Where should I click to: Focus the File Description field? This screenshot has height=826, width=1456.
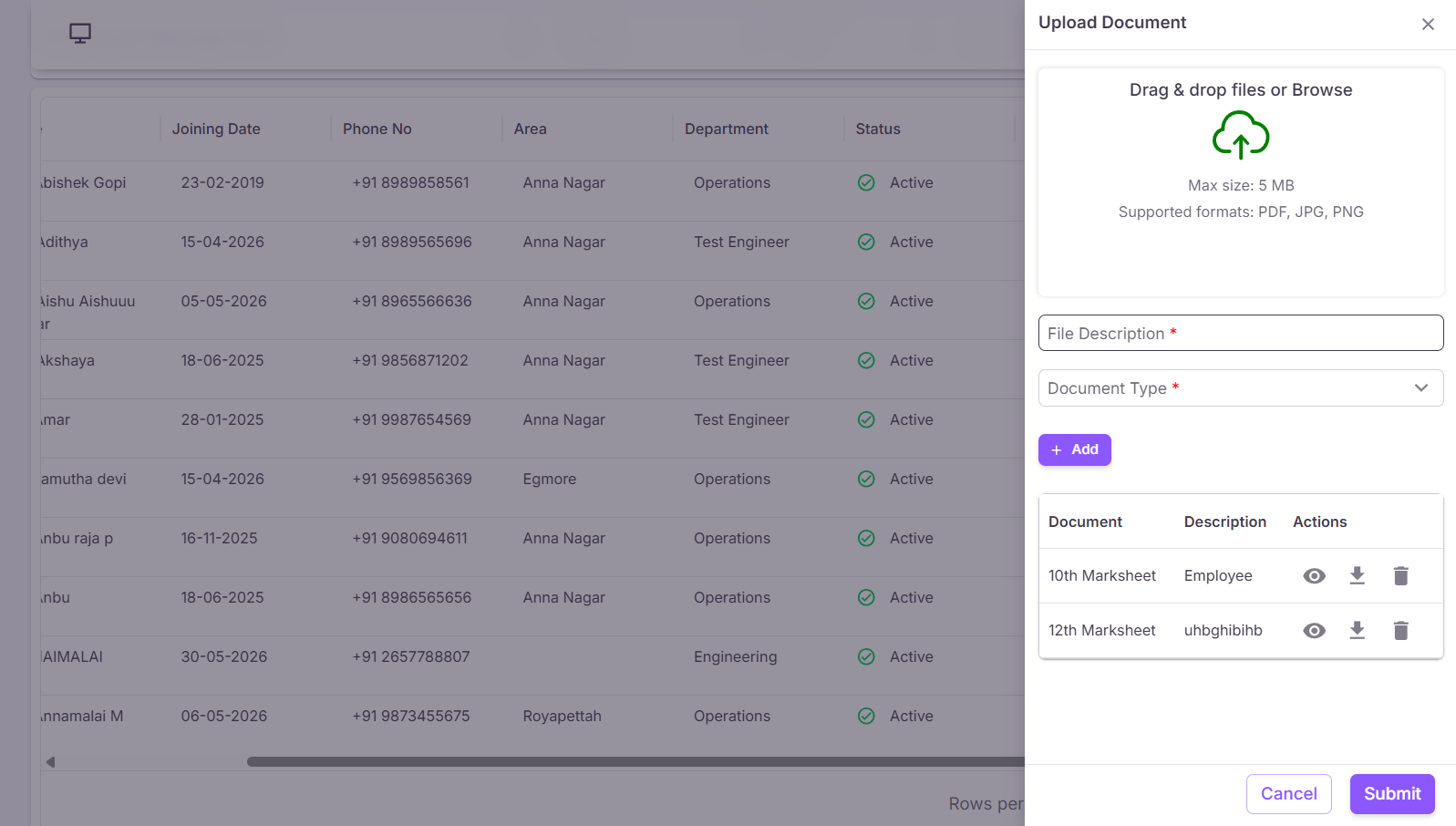(1241, 333)
